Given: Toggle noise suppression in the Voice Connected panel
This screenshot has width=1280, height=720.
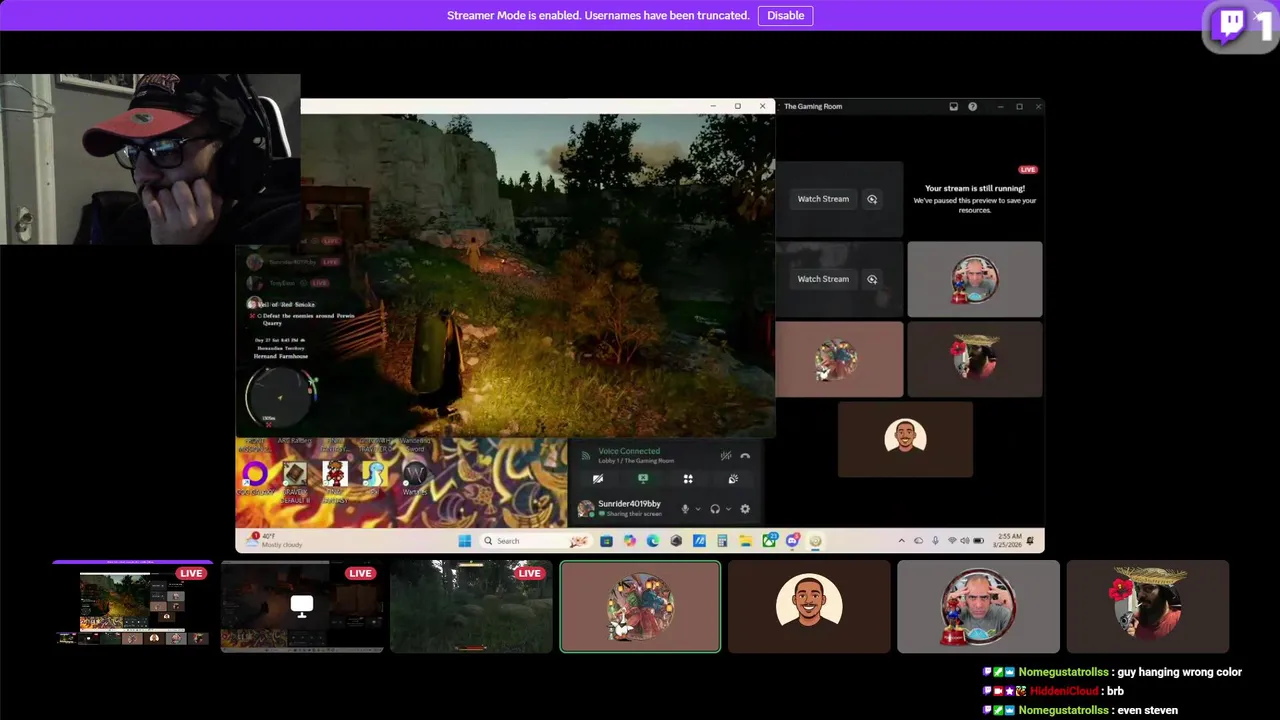Looking at the screenshot, I should tap(726, 456).
